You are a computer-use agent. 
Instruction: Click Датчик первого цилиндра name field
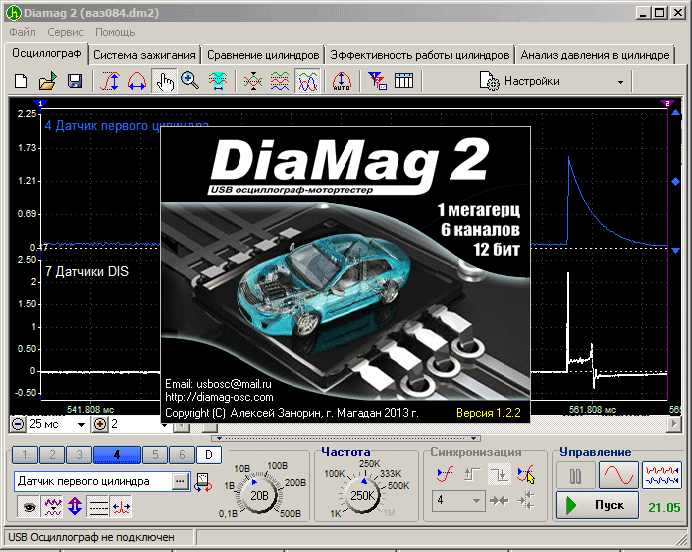click(93, 481)
